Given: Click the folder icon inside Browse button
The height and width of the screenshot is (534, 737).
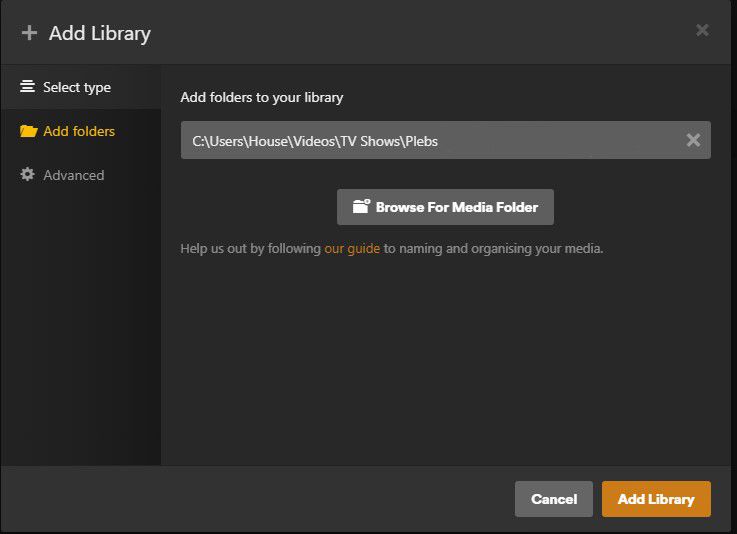Looking at the screenshot, I should (x=361, y=206).
